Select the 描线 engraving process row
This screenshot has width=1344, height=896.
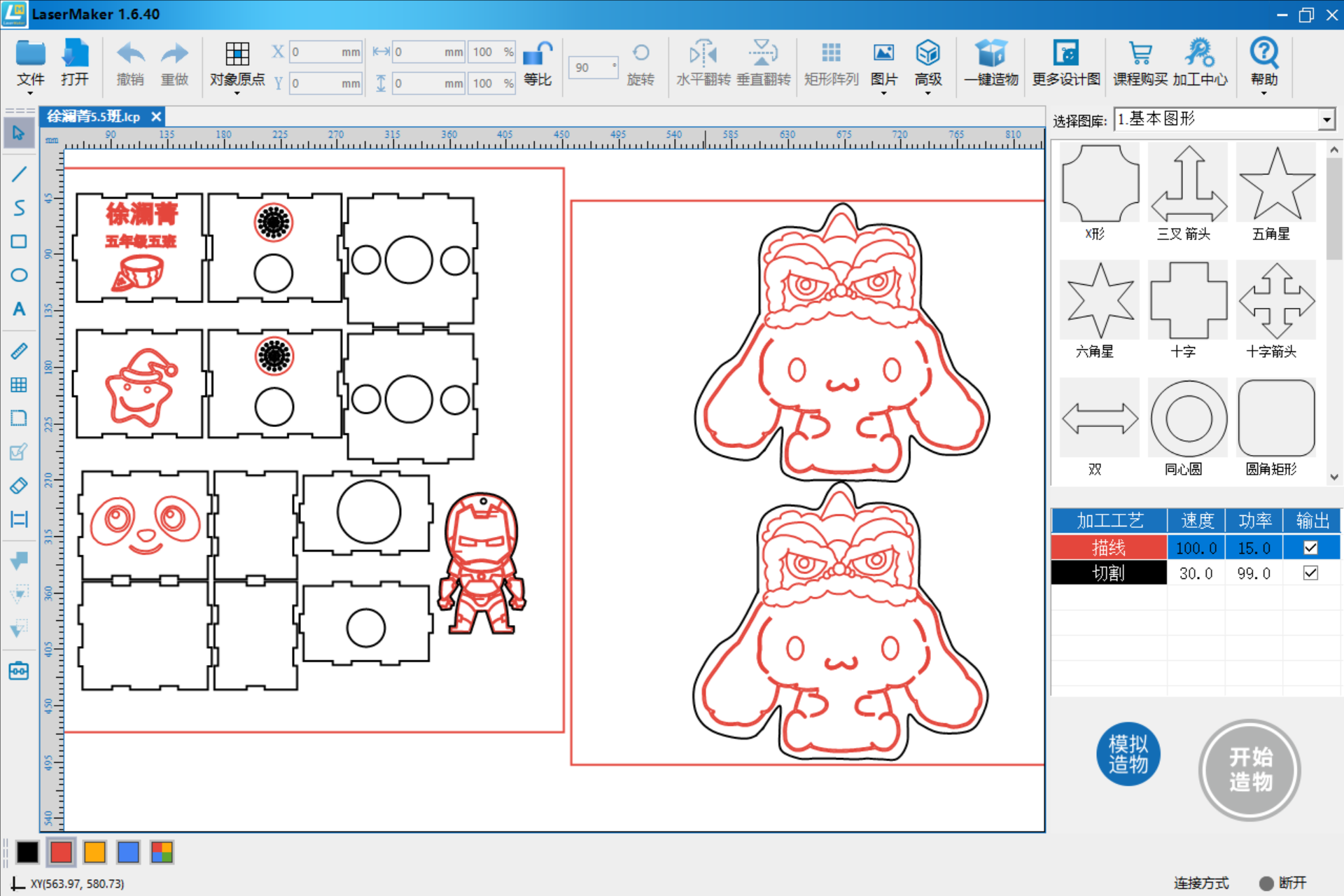(x=1196, y=547)
